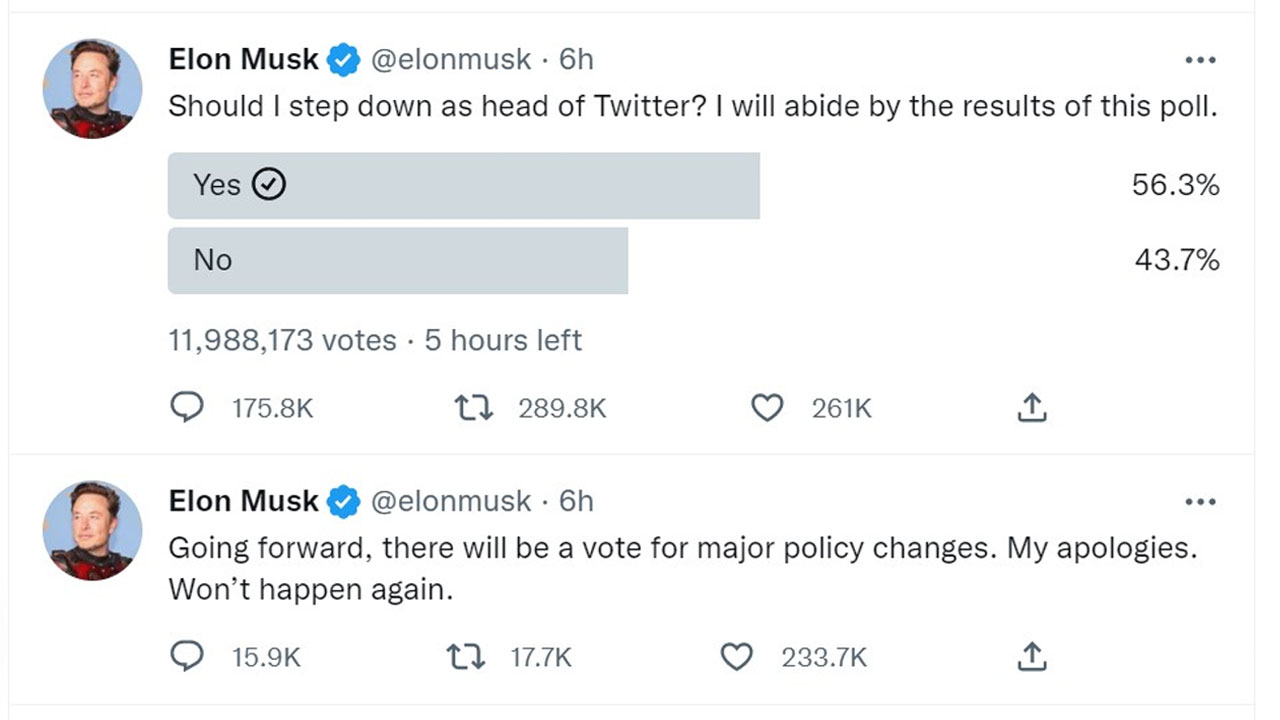
Task: Click the Yes vote checkmark
Action: click(269, 185)
